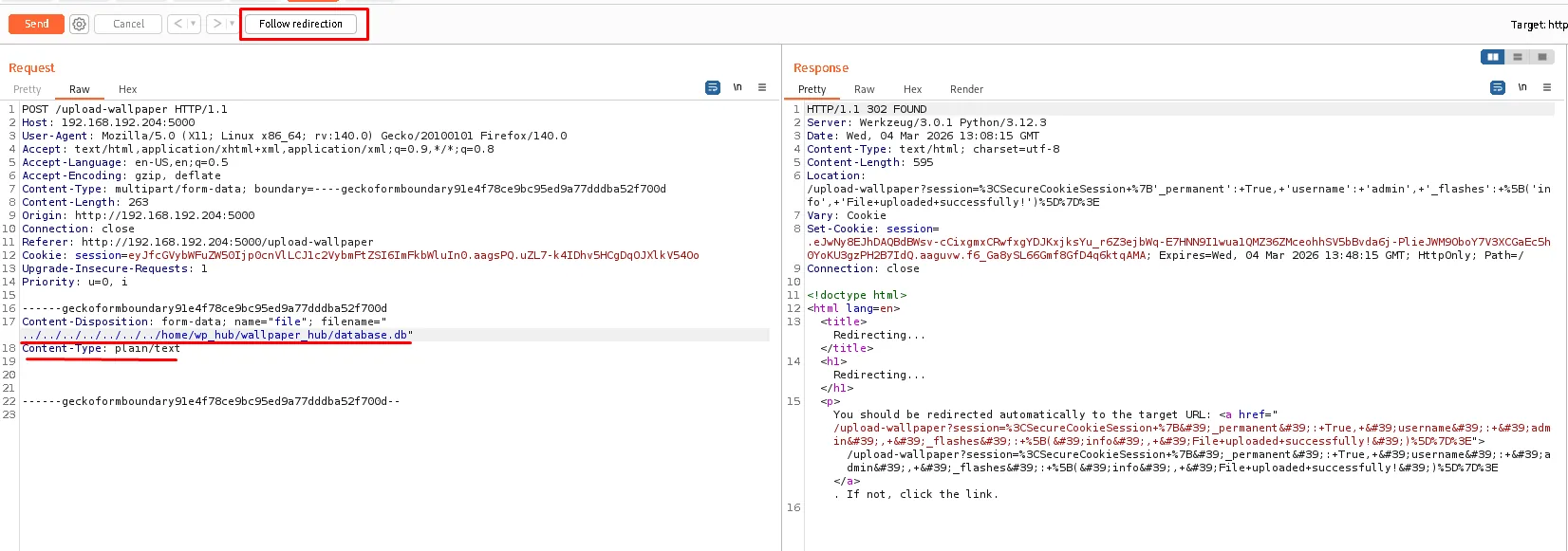Click the orange Send button
This screenshot has width=1568, height=551.
tap(36, 24)
